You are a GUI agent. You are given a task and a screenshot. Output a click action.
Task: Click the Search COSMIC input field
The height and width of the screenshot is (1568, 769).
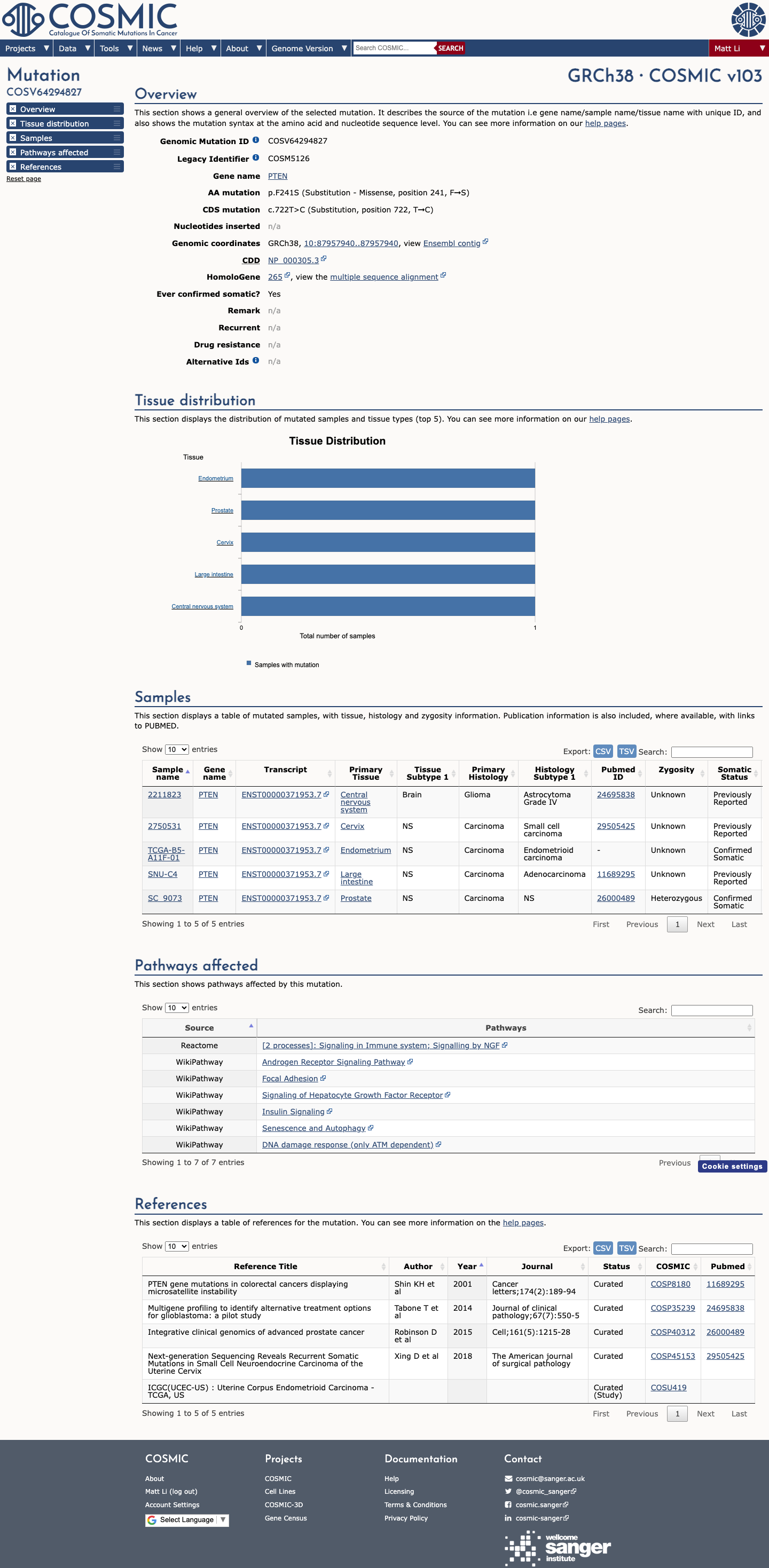[x=394, y=48]
